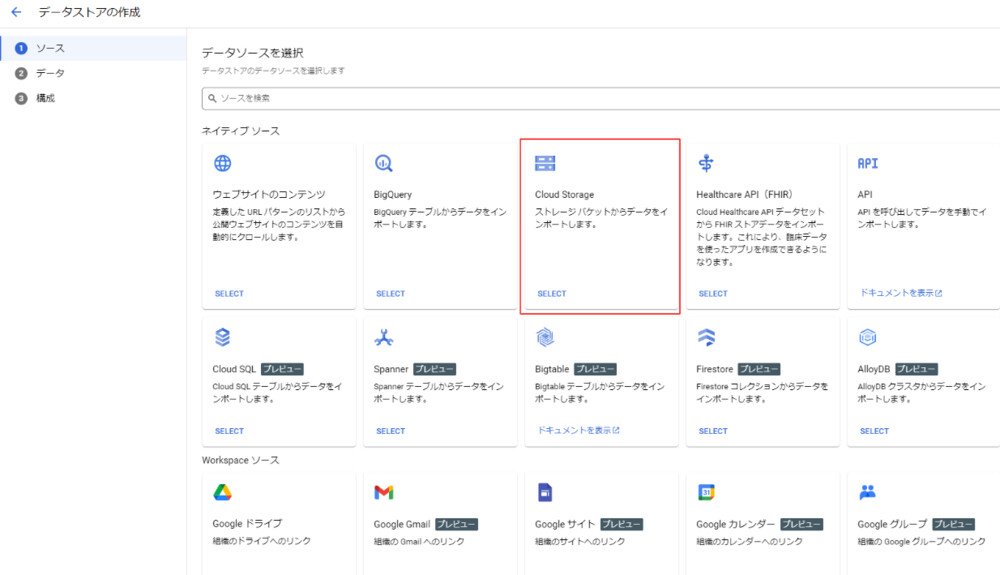
Task: Click the Google カレンダー card title
Action: pyautogui.click(x=735, y=524)
